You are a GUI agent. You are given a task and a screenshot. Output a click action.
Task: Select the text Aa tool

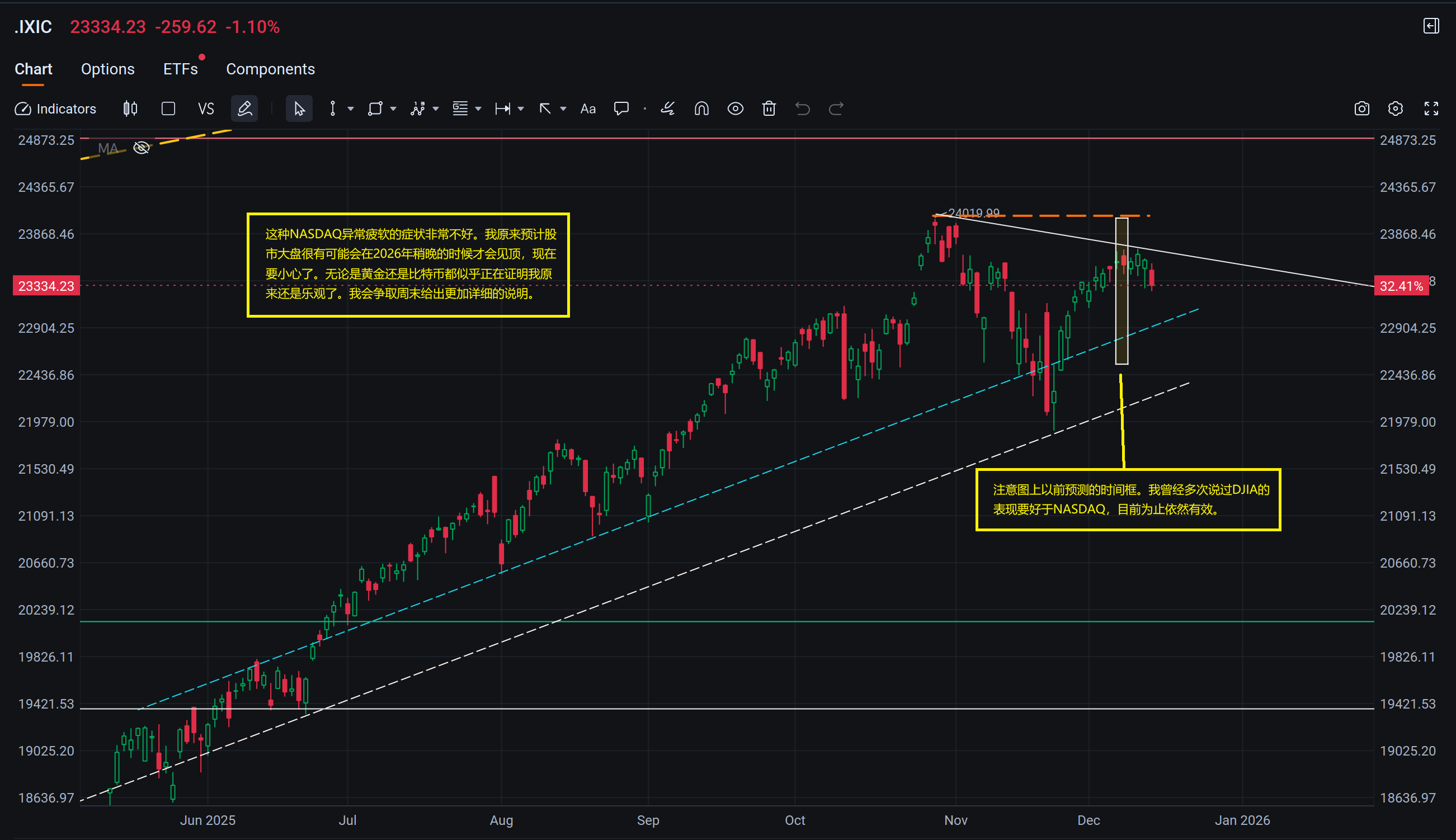[587, 108]
